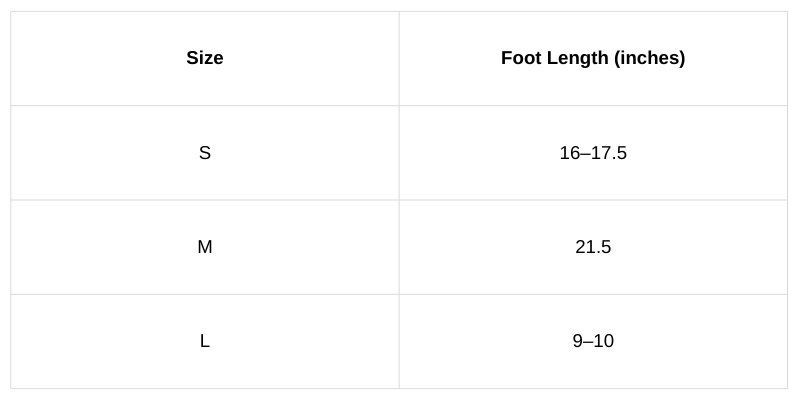800x400 pixels.
Task: Click the 'Size' column header
Action: coord(204,58)
